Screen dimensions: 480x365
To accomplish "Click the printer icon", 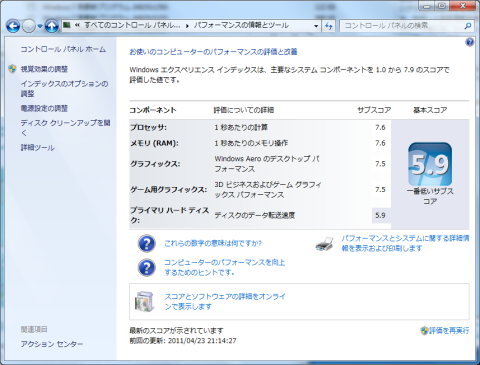I will (x=325, y=244).
